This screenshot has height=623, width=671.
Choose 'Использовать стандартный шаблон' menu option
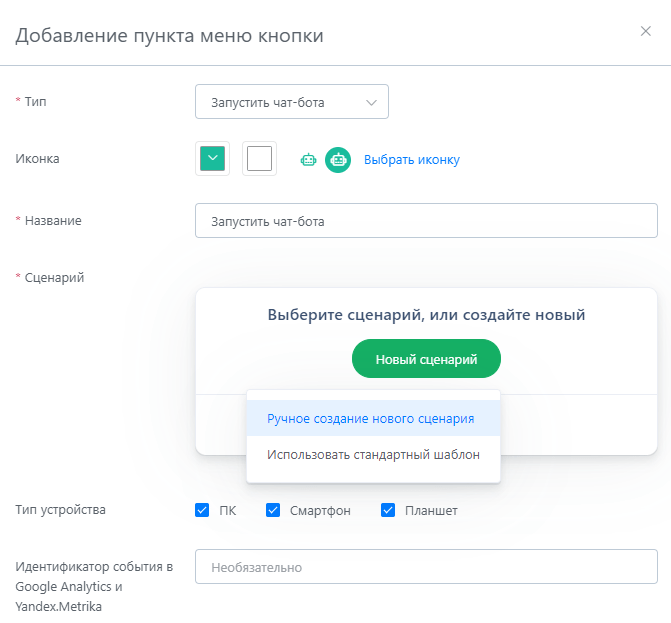tap(373, 454)
